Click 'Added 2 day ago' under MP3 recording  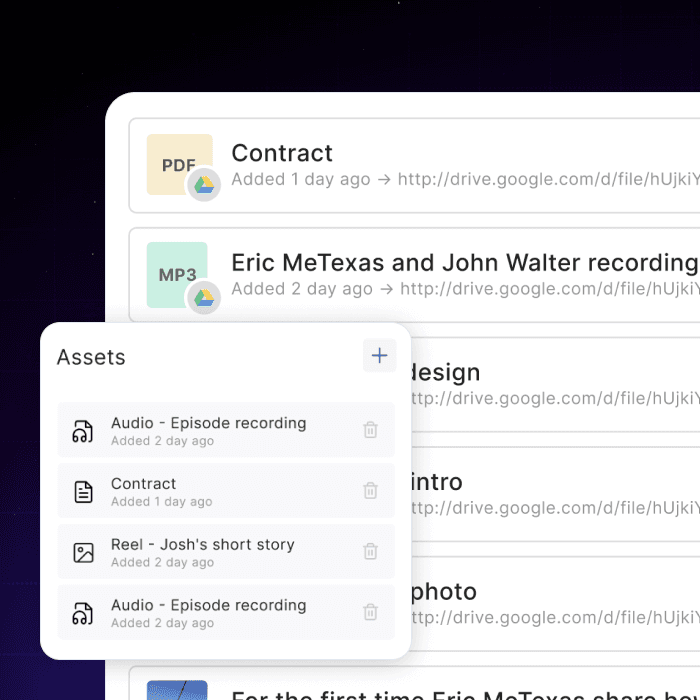pyautogui.click(x=302, y=289)
